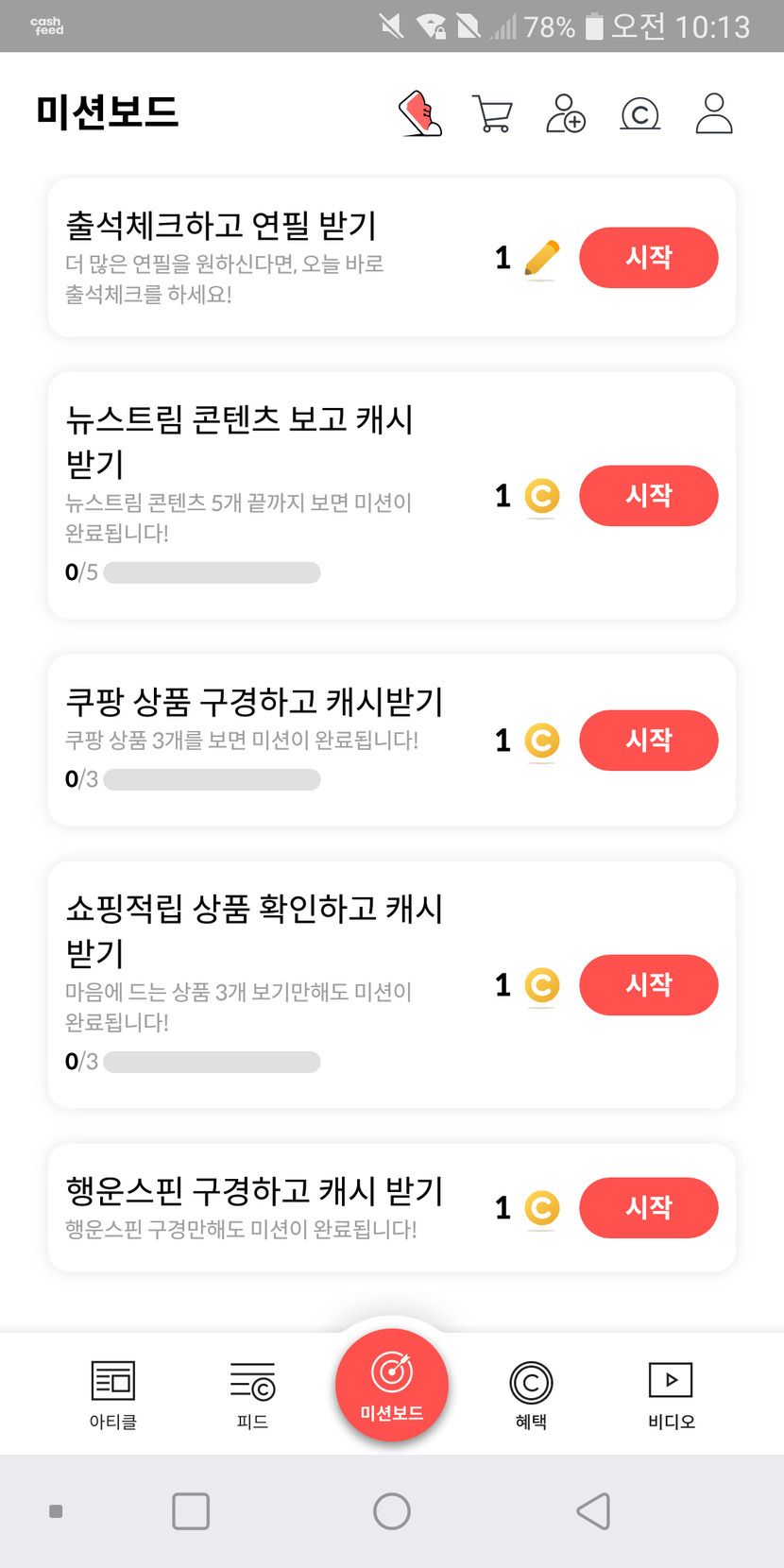Viewport: 784px width, 1568px height.
Task: Start the 출석체크 attendance mission
Action: pyautogui.click(x=648, y=258)
